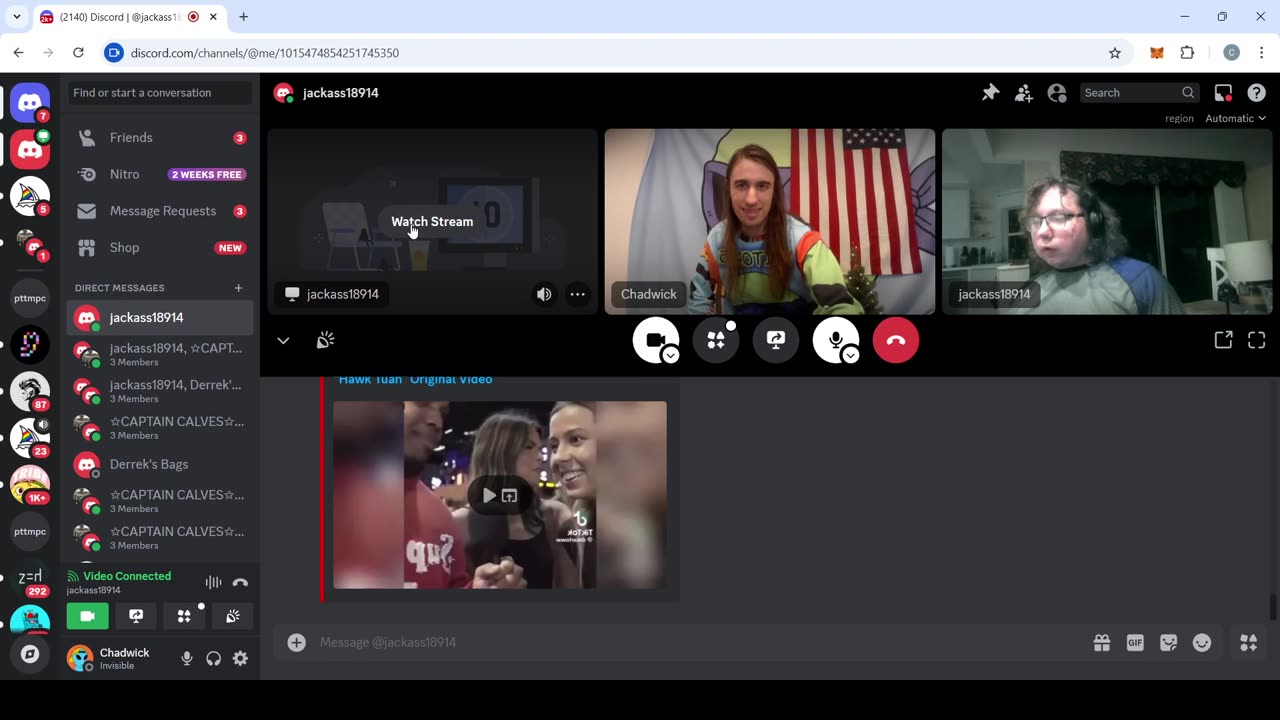
Task: Open the Explore Discoverable Servers compass icon
Action: (x=30, y=654)
